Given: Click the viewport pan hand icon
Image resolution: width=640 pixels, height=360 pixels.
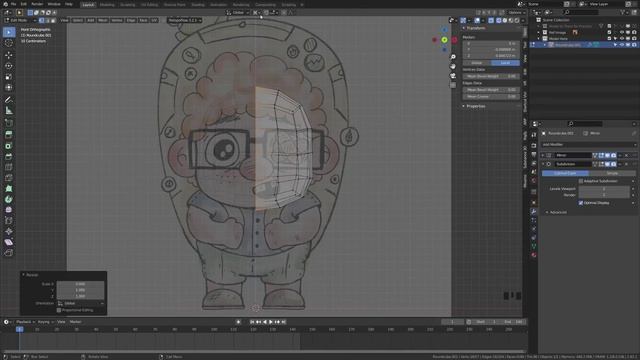Looking at the screenshot, I should (x=453, y=66).
